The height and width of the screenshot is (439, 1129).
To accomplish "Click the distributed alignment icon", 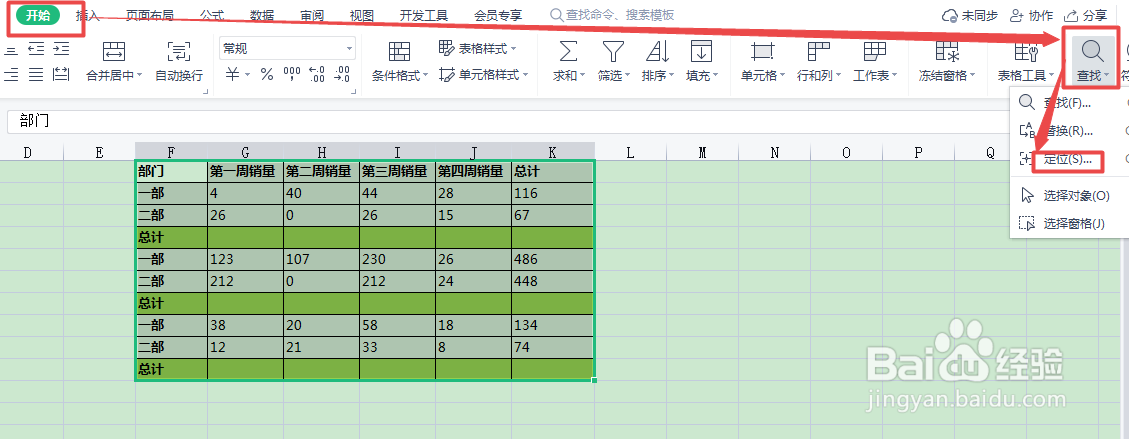I will (61, 74).
